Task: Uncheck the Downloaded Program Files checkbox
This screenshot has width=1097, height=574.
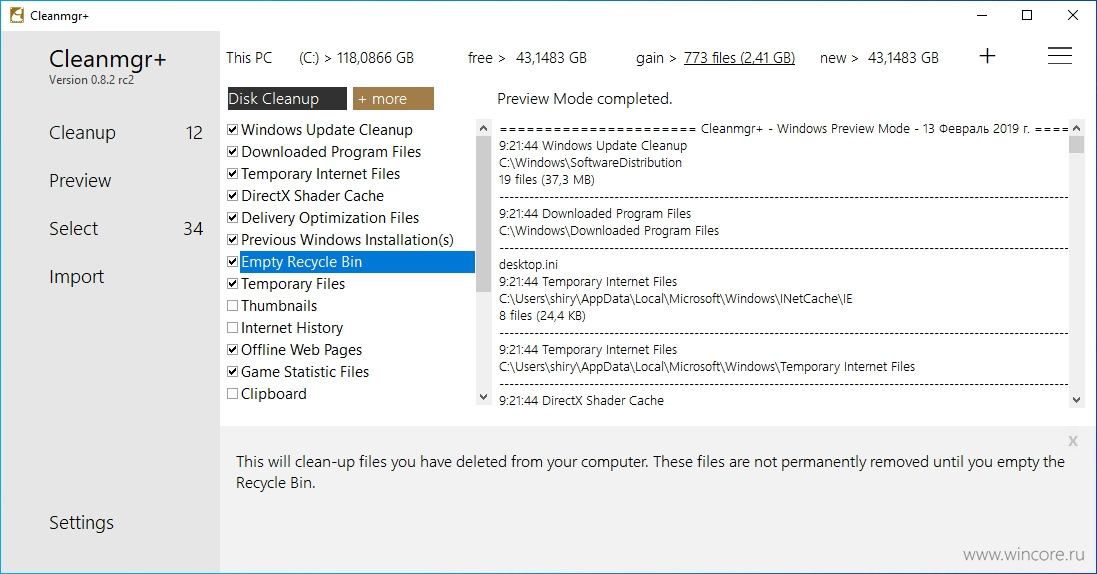Action: pos(232,152)
